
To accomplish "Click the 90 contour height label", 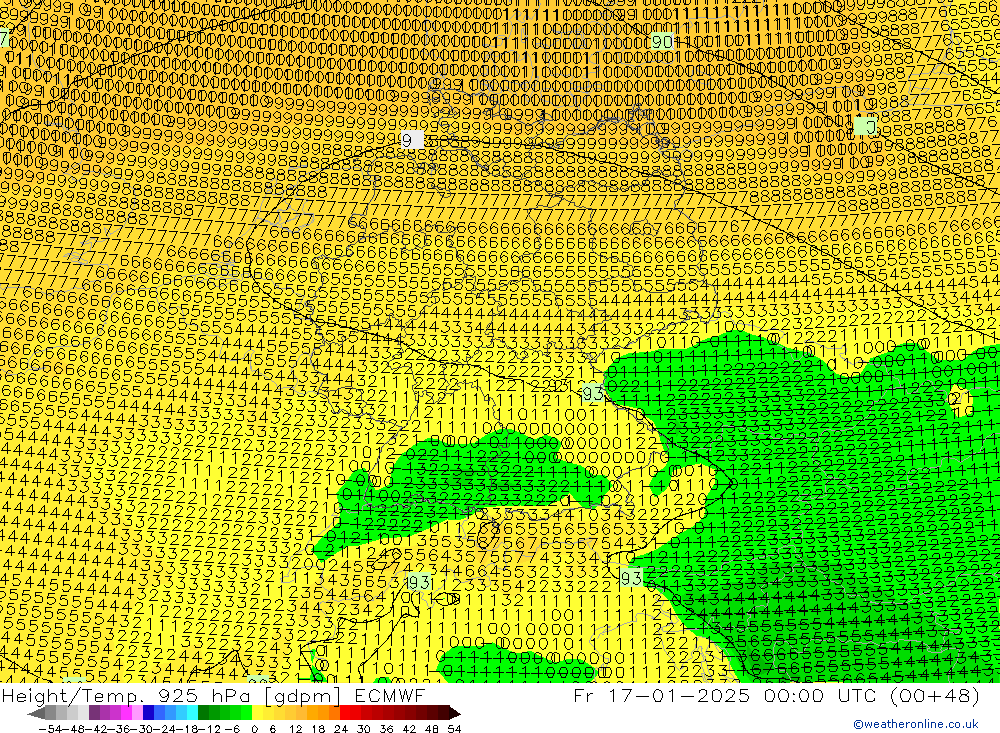I will [663, 41].
